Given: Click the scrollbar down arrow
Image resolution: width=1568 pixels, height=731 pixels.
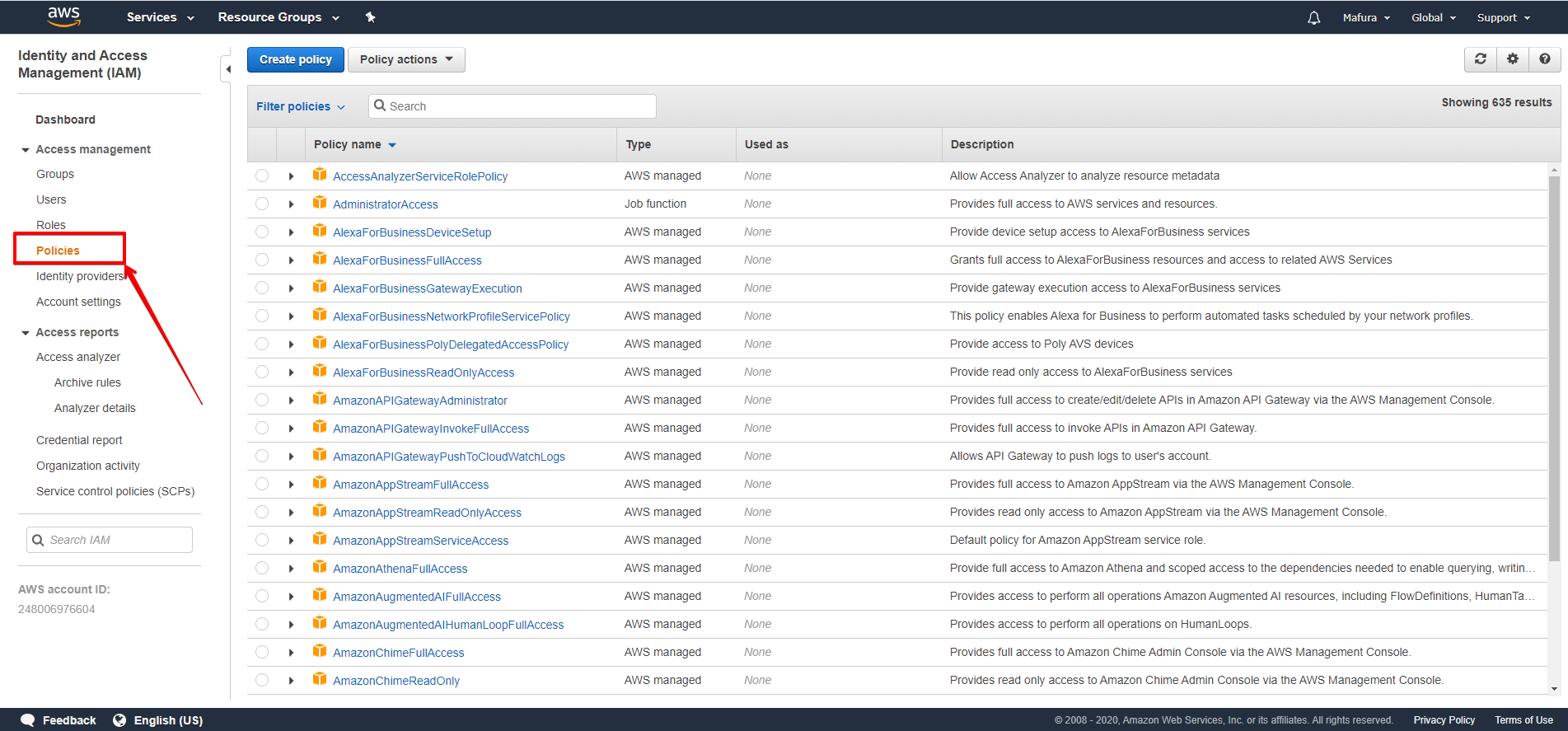Looking at the screenshot, I should 1554,689.
